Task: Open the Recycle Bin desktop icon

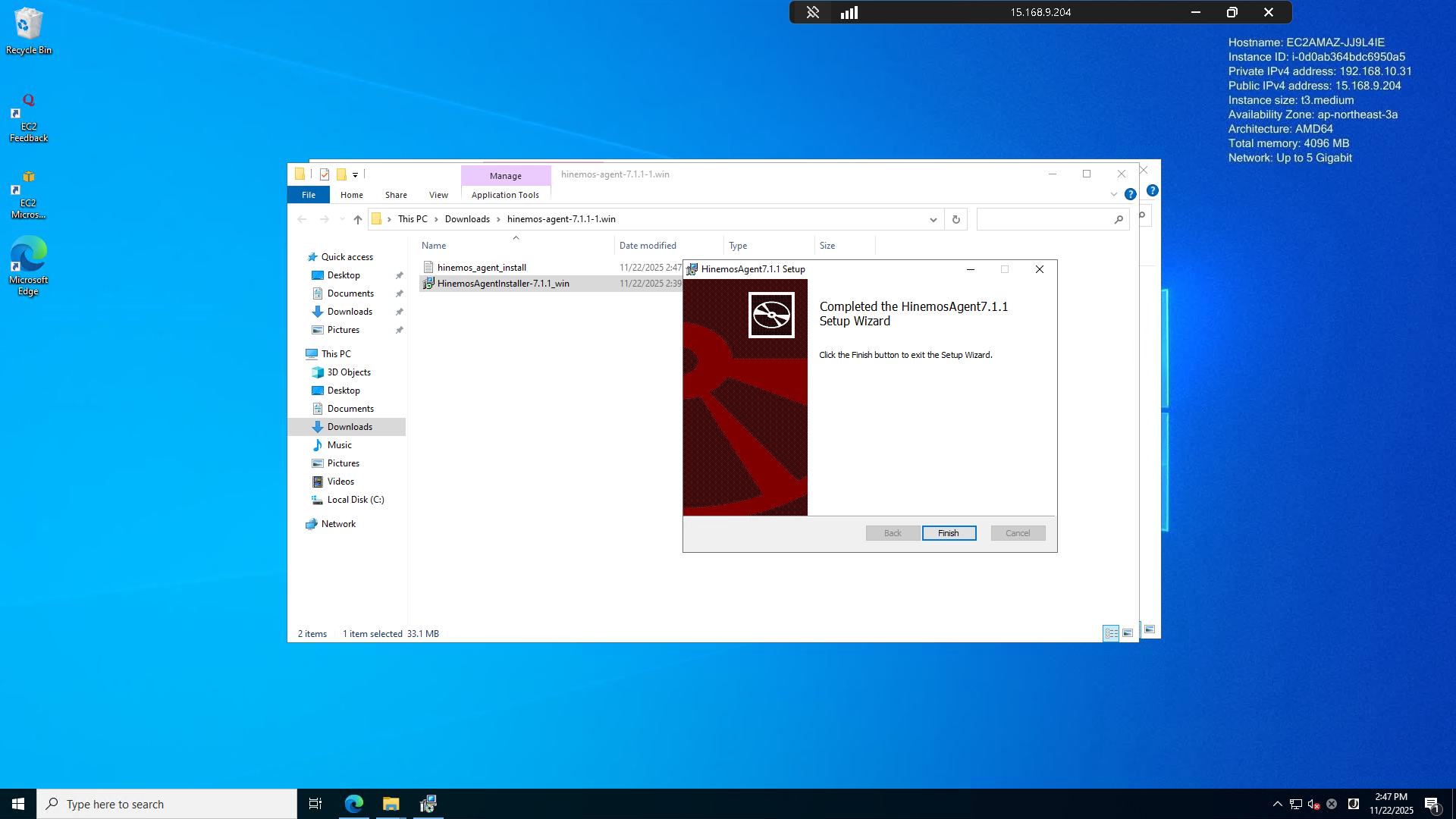Action: (x=28, y=30)
